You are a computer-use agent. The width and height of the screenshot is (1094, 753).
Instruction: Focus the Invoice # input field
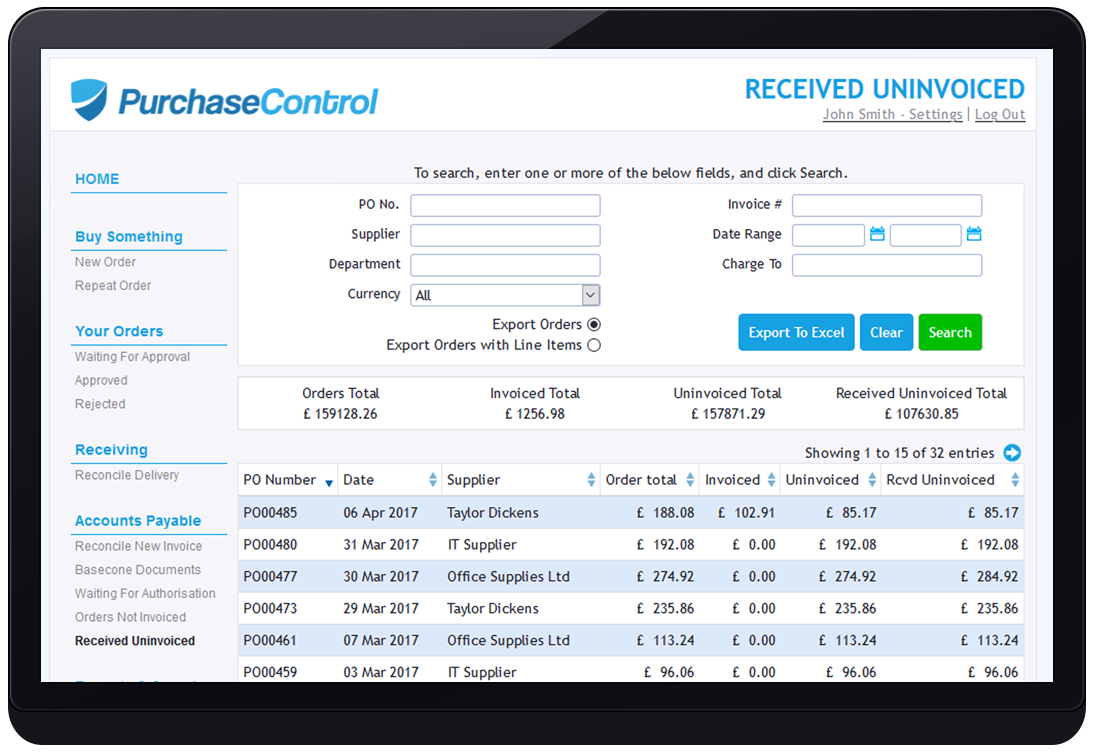click(887, 205)
